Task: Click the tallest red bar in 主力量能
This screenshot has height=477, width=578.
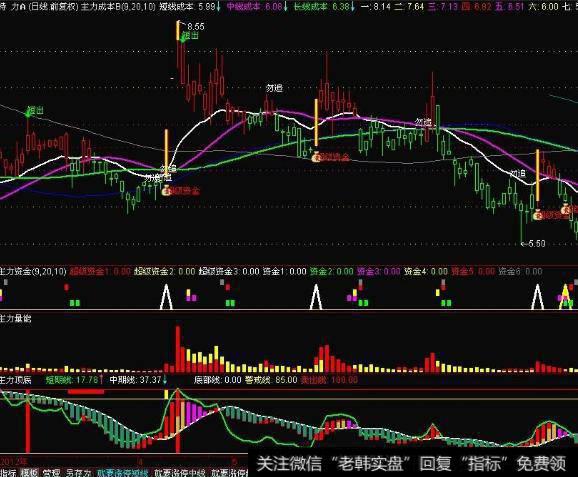Action: point(178,349)
